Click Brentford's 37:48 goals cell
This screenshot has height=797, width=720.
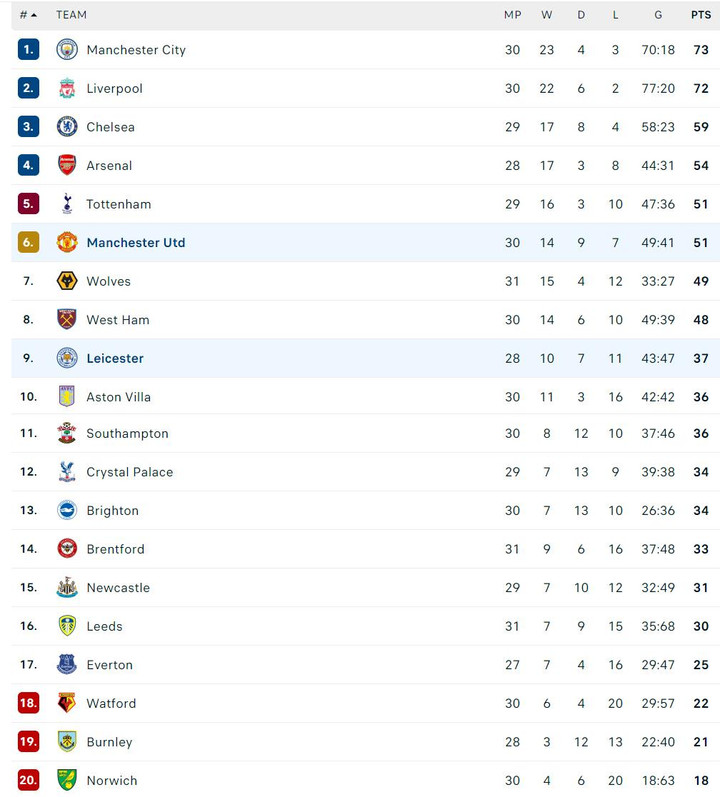[658, 549]
